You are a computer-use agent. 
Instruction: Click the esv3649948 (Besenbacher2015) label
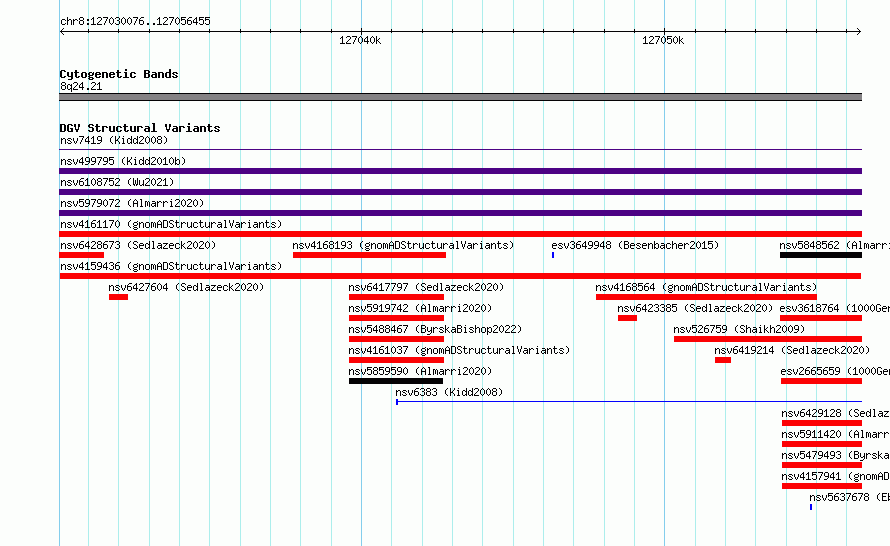pyautogui.click(x=635, y=245)
